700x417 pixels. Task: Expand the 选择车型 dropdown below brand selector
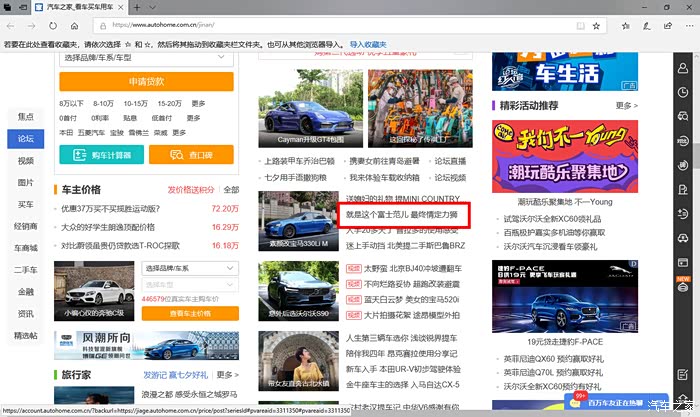click(x=189, y=285)
